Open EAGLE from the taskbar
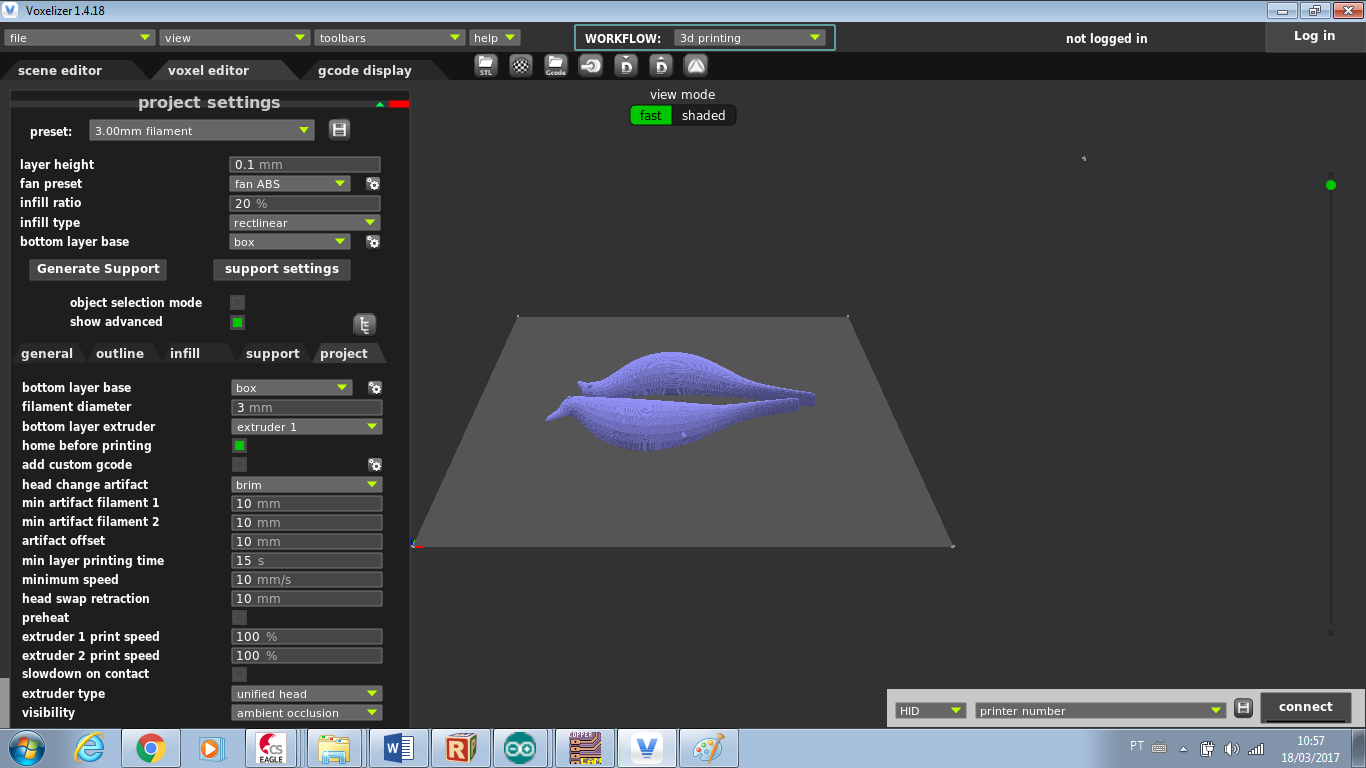This screenshot has height=768, width=1366. [x=272, y=748]
